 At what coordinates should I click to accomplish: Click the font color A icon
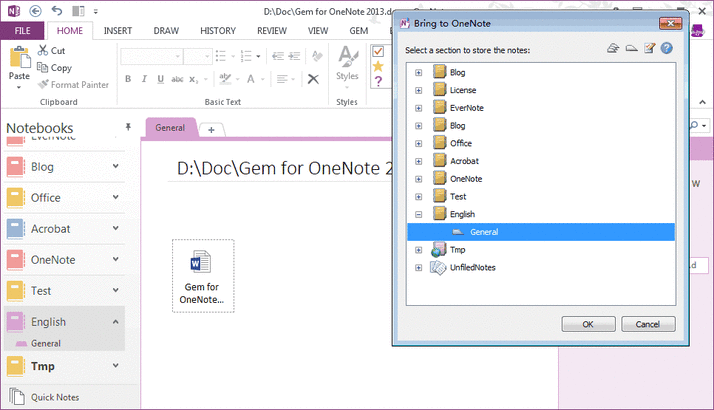[250, 79]
